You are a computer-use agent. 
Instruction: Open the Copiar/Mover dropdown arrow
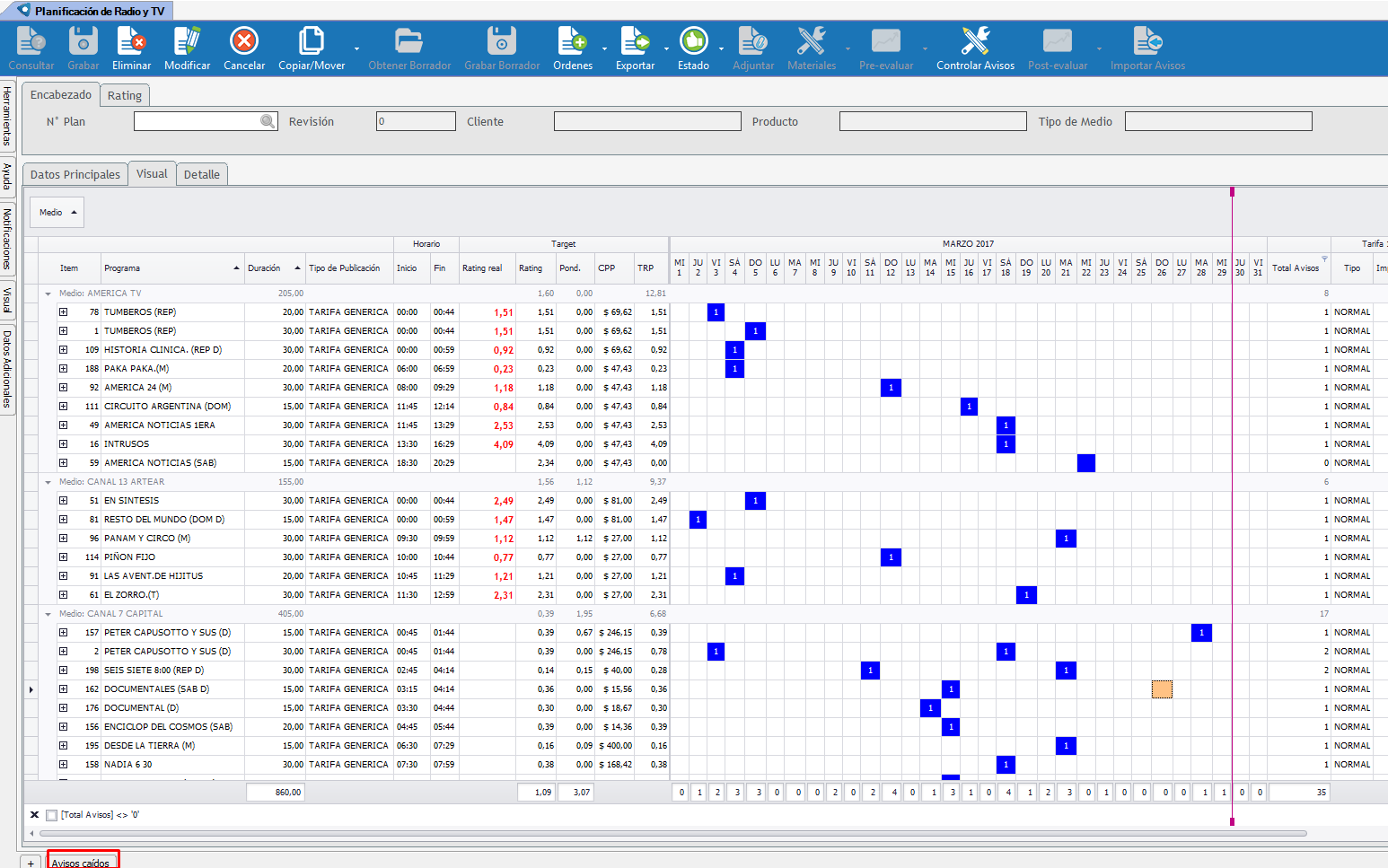coord(357,48)
